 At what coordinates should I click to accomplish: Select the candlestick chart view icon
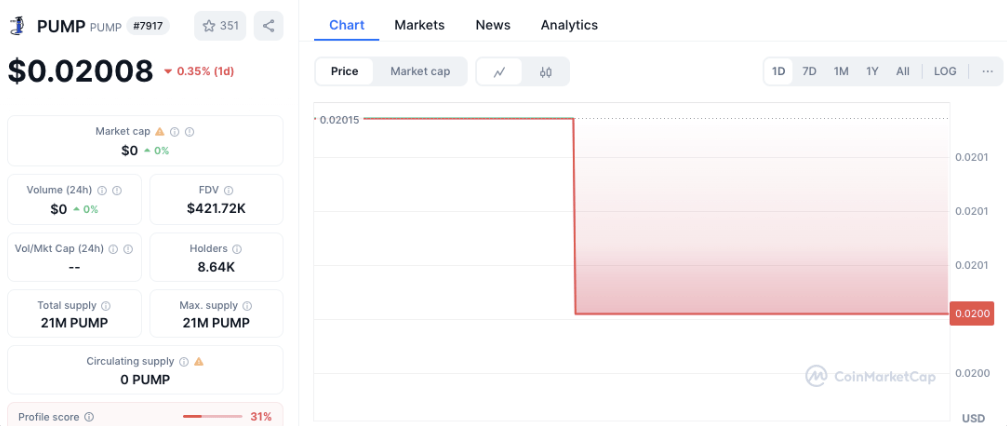click(x=545, y=71)
